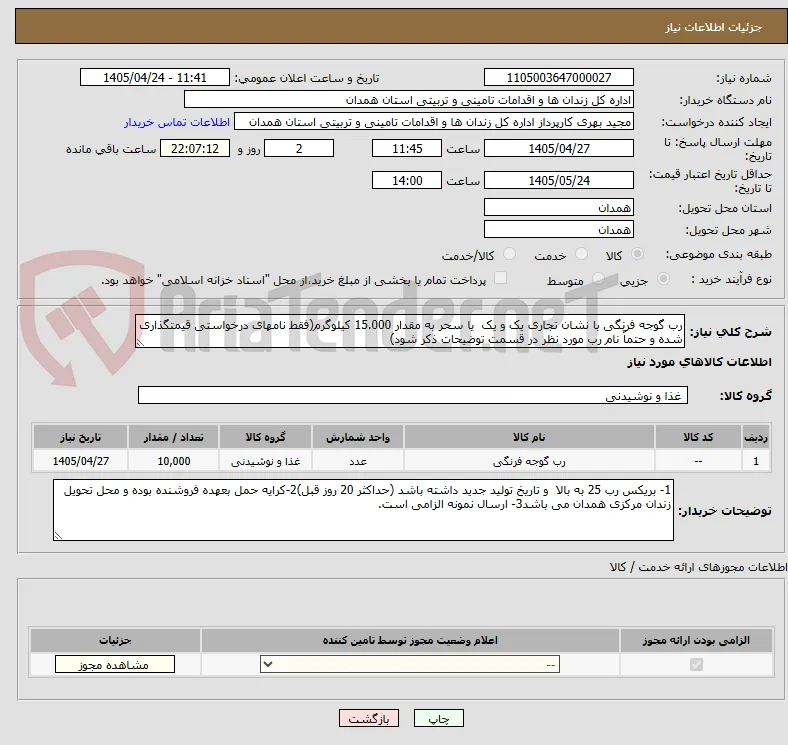This screenshot has width=788, height=745.
Task: Click the تاریخ نیاز column header
Action: tap(80, 437)
